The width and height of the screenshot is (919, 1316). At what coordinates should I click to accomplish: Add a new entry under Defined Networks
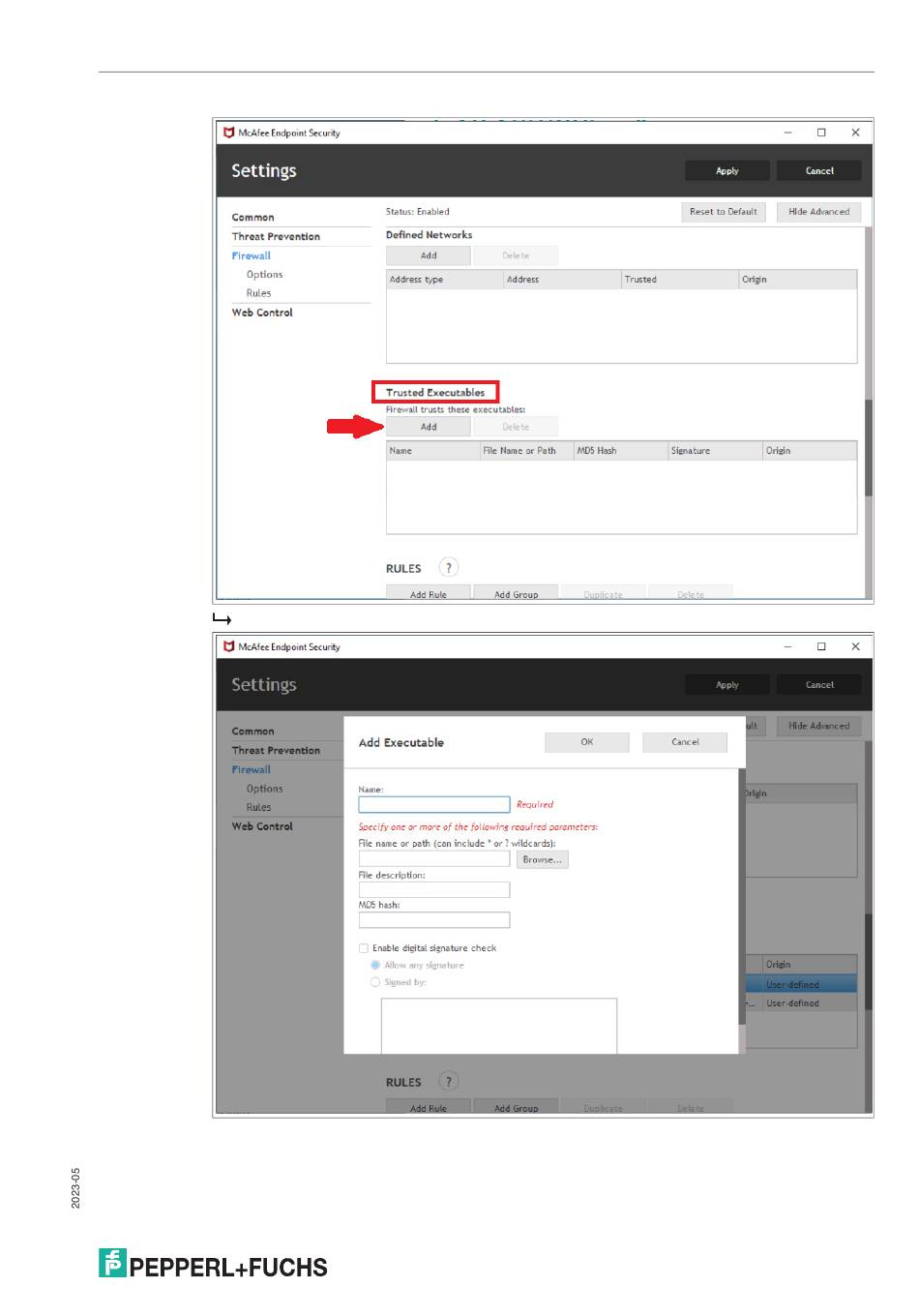429,255
